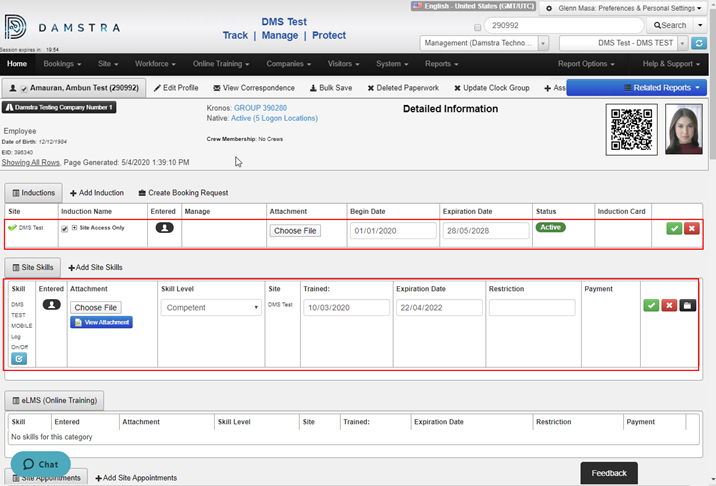Viewport: 716px width, 486px height.
Task: Toggle Site Access Only checkbox
Action: pos(64,229)
